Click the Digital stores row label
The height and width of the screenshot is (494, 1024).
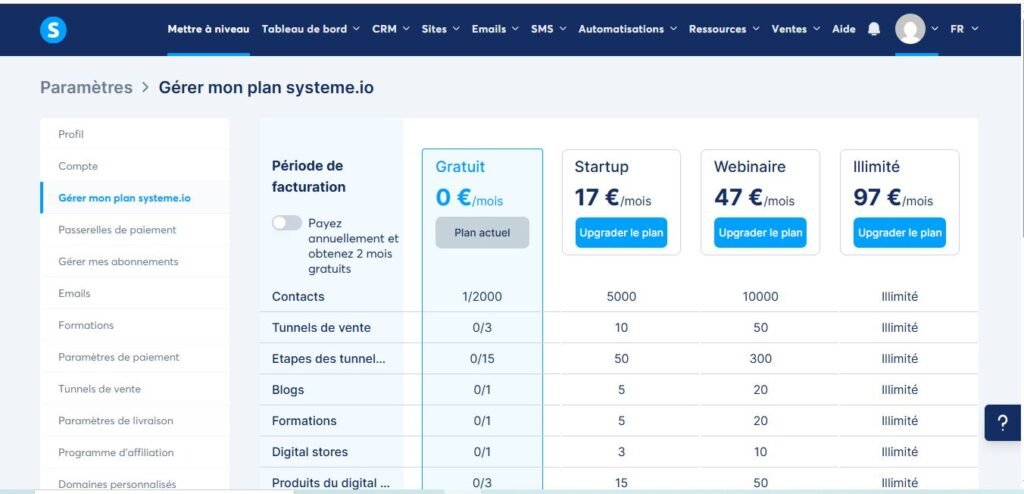[x=310, y=452]
